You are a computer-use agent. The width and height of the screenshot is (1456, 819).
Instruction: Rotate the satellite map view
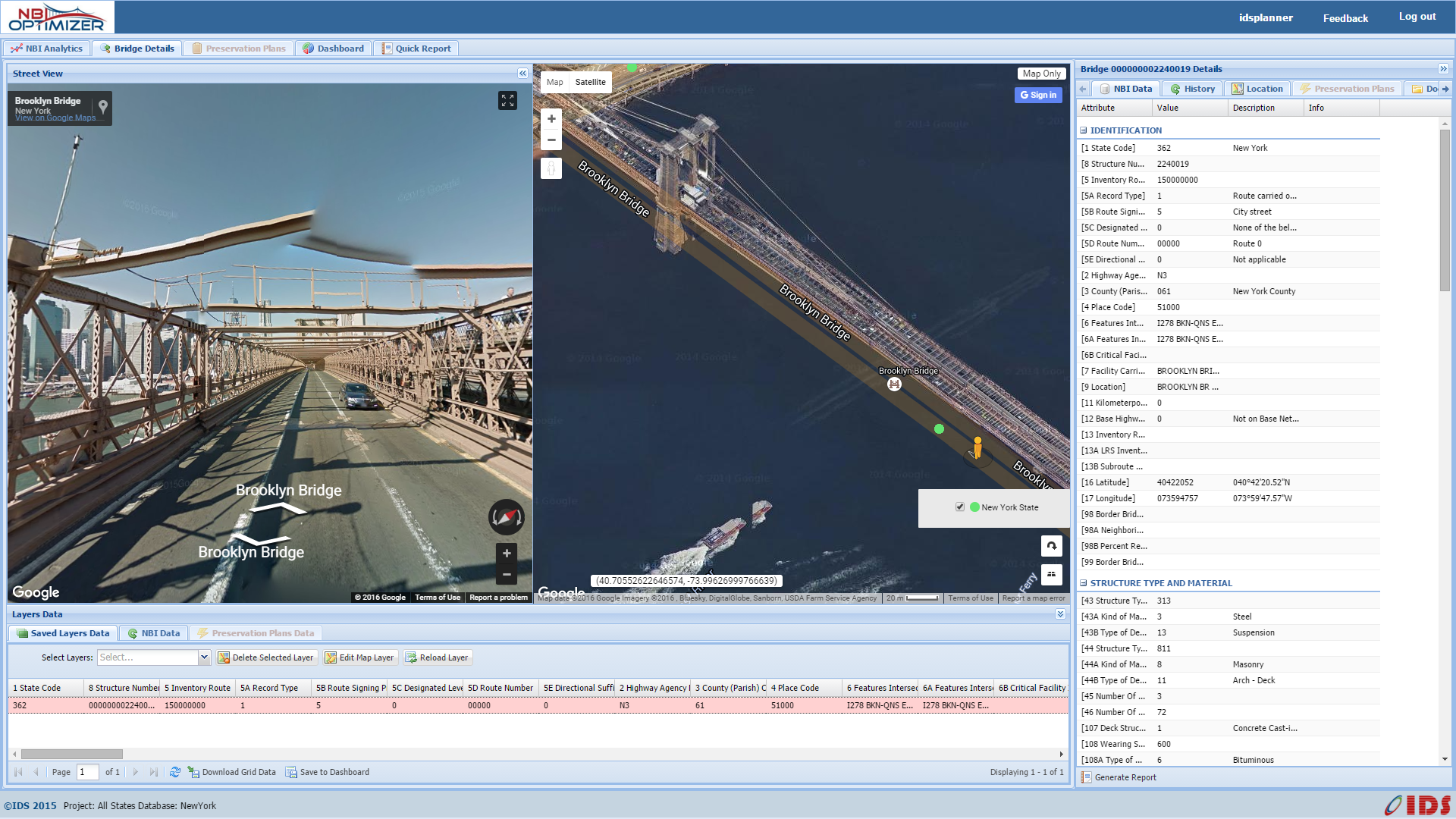pos(1051,546)
